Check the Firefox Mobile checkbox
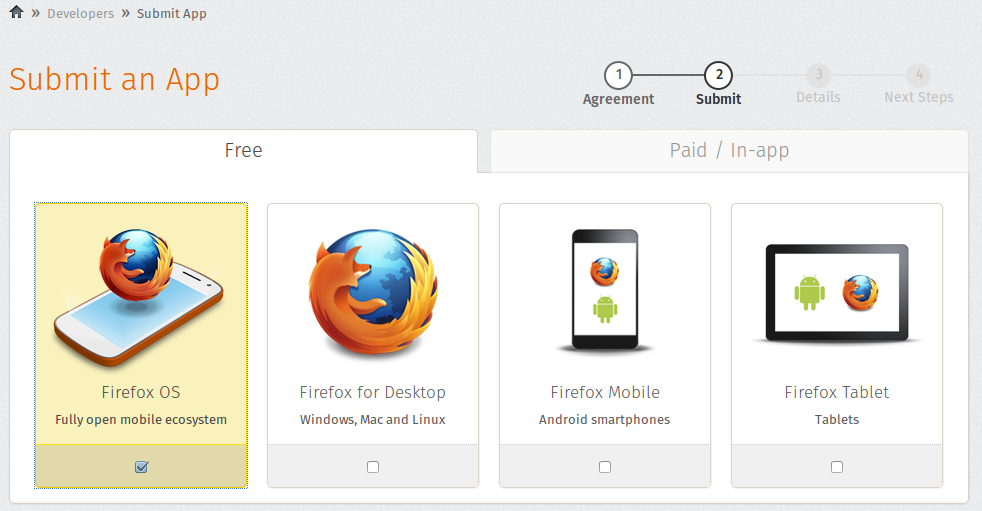This screenshot has height=511, width=982. (605, 467)
